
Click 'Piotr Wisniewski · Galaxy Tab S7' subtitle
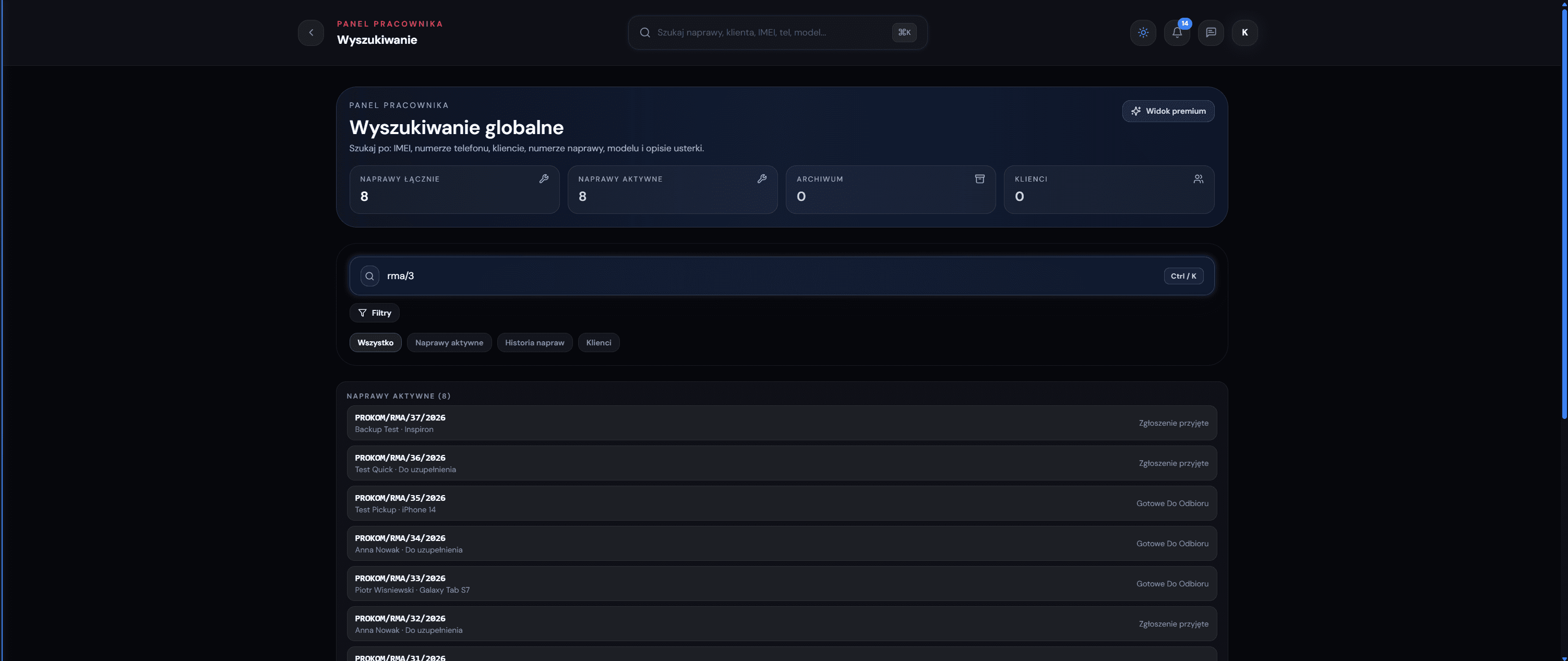tap(412, 590)
